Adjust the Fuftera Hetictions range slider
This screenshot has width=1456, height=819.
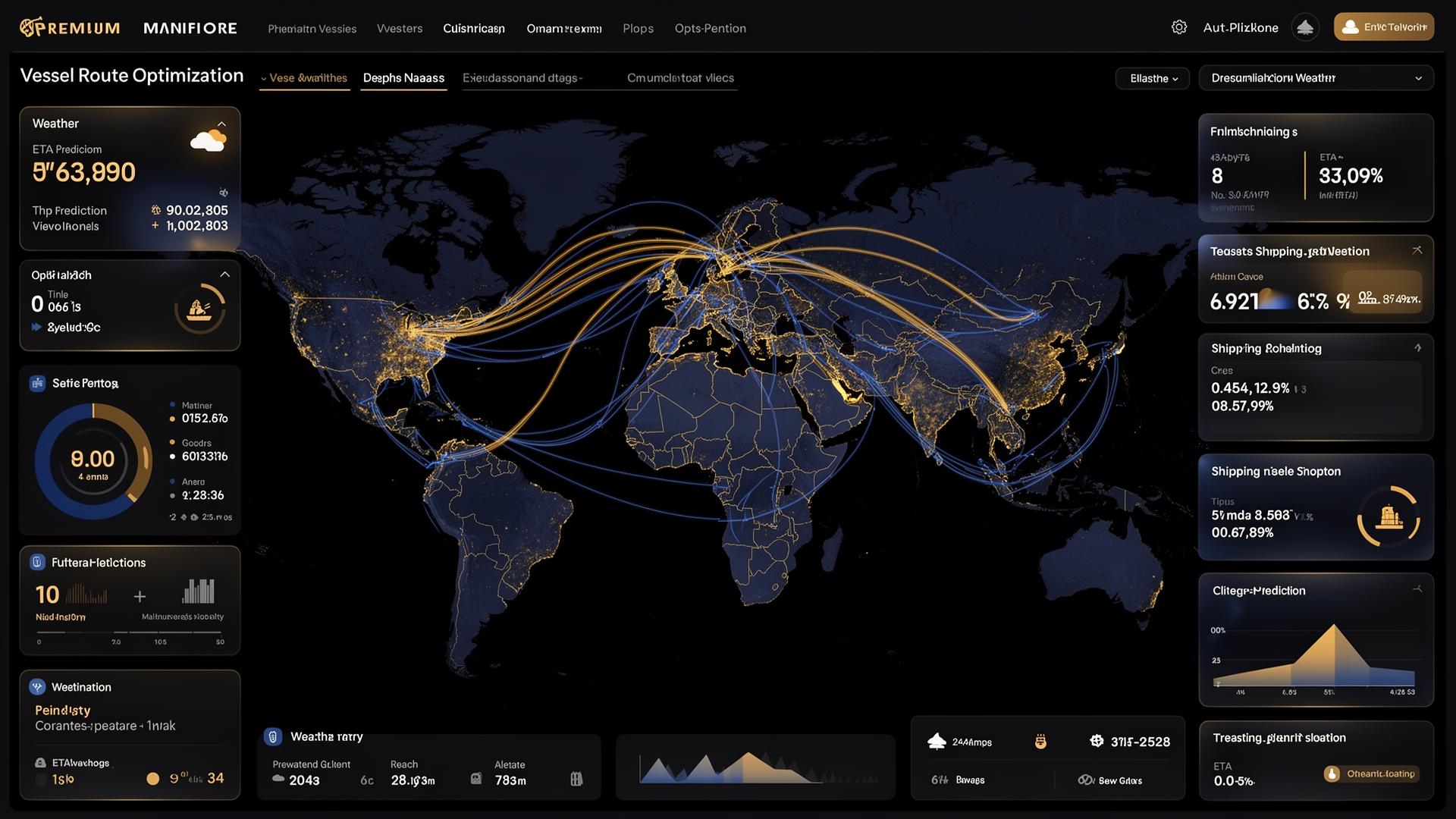coord(130,632)
